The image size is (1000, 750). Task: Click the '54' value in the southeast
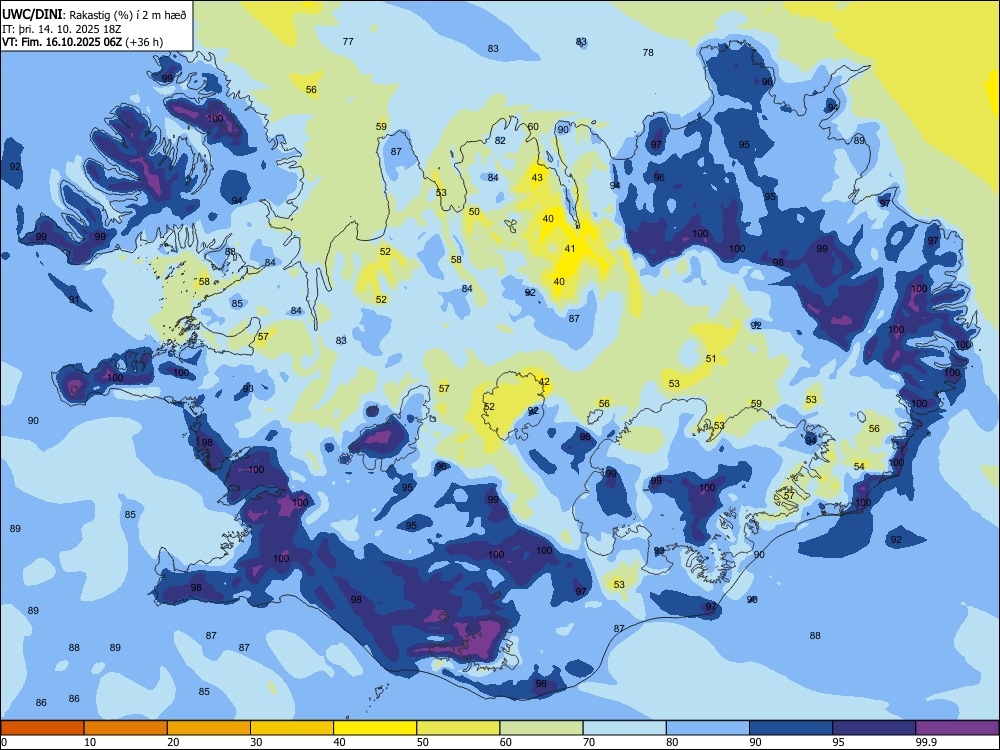point(859,466)
